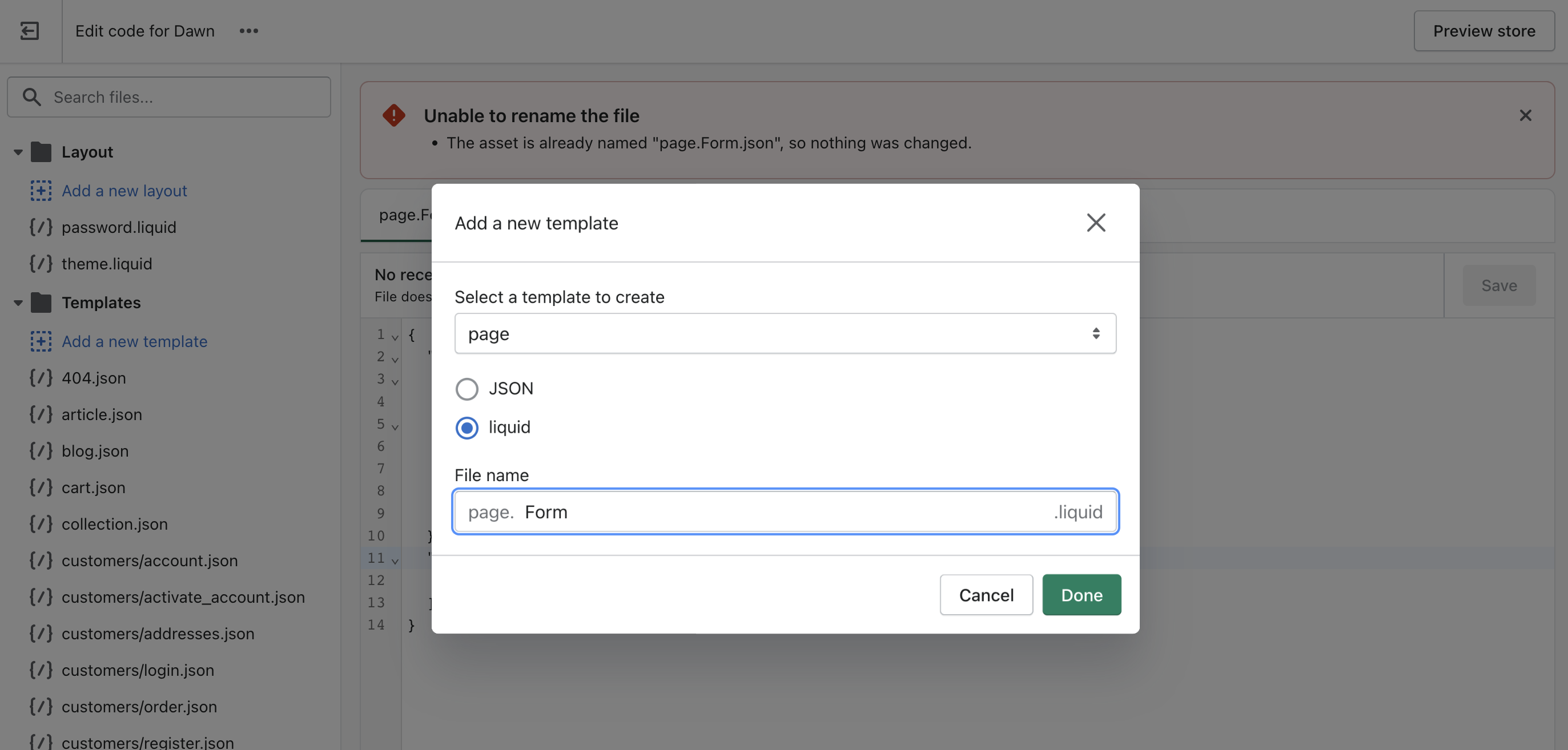The height and width of the screenshot is (750, 1568).
Task: Click the Layout folder icon
Action: pos(41,151)
